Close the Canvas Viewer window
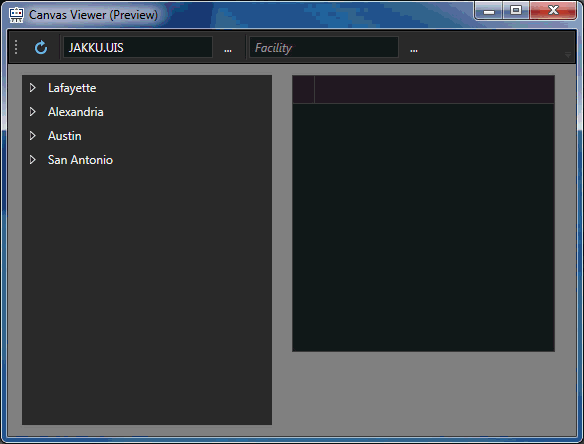The image size is (584, 444). click(553, 10)
